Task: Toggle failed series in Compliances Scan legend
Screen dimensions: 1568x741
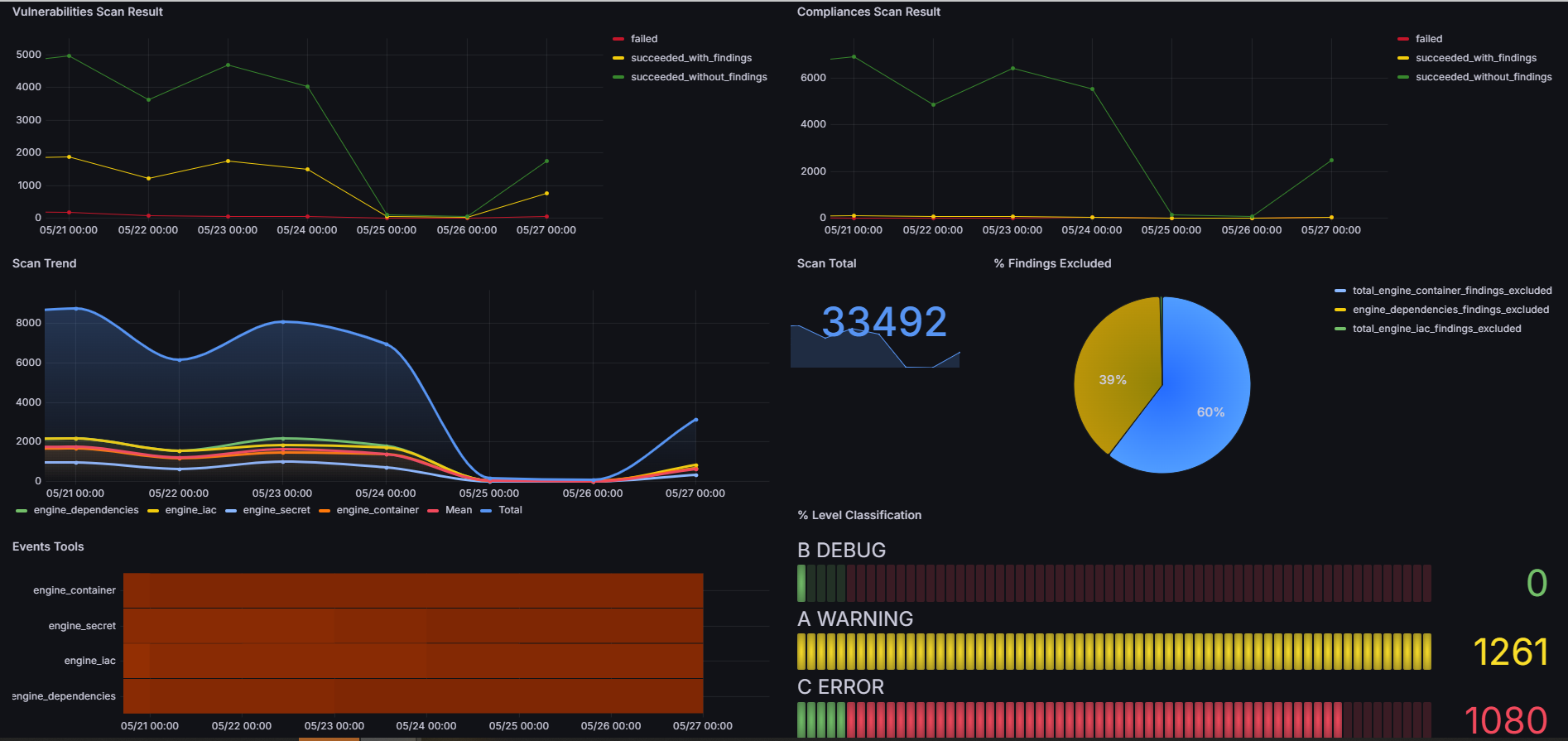Action: 1429,39
